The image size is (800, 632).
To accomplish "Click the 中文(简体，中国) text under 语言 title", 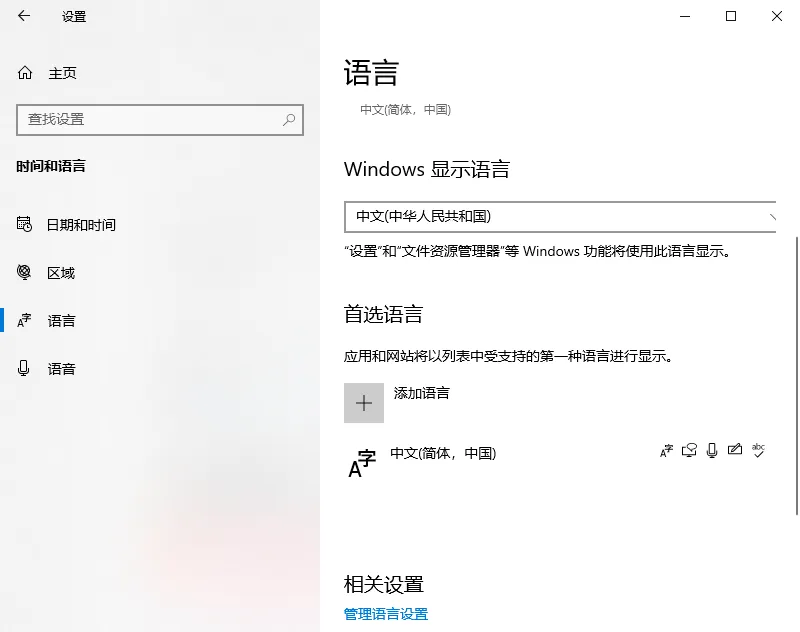I will click(406, 110).
